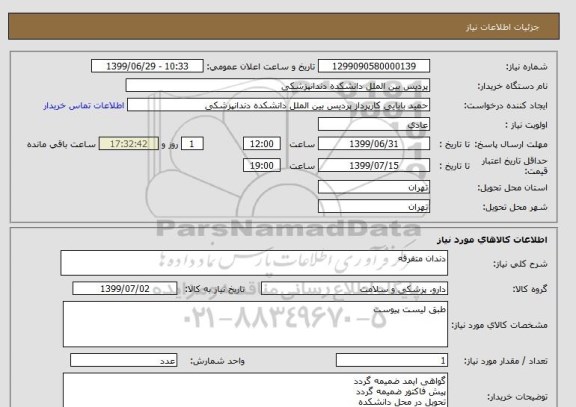
Task: Click label مهلت ارسال پاسخ
Action: point(511,144)
